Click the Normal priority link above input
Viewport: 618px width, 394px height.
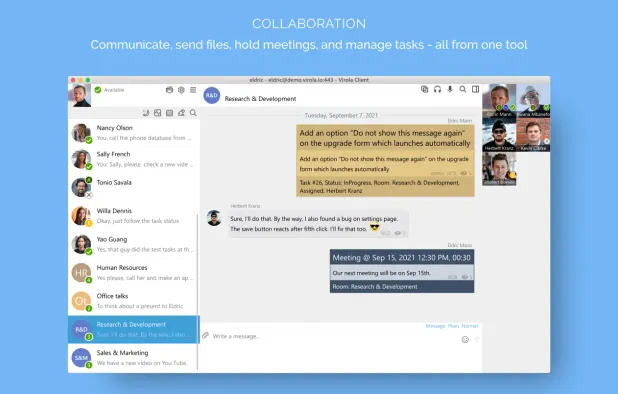[x=469, y=326]
